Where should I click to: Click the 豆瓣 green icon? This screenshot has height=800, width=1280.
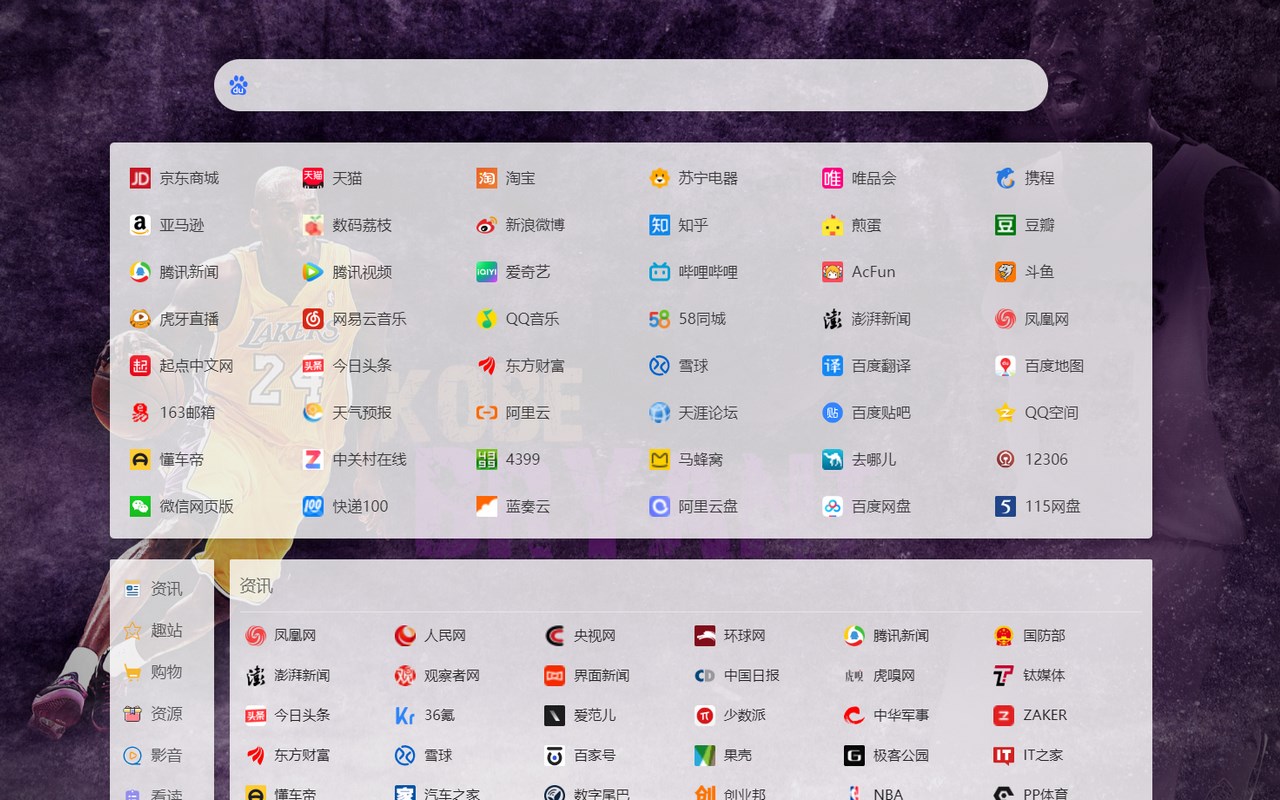tap(1005, 225)
